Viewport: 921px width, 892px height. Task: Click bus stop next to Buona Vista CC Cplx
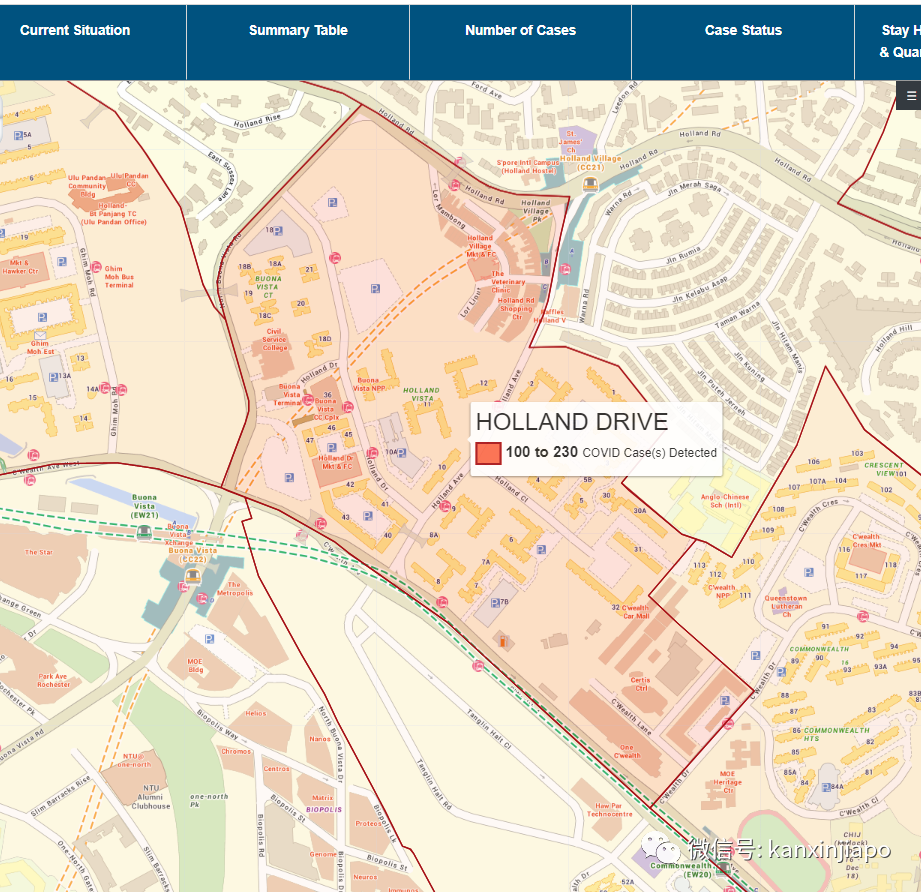(x=348, y=407)
